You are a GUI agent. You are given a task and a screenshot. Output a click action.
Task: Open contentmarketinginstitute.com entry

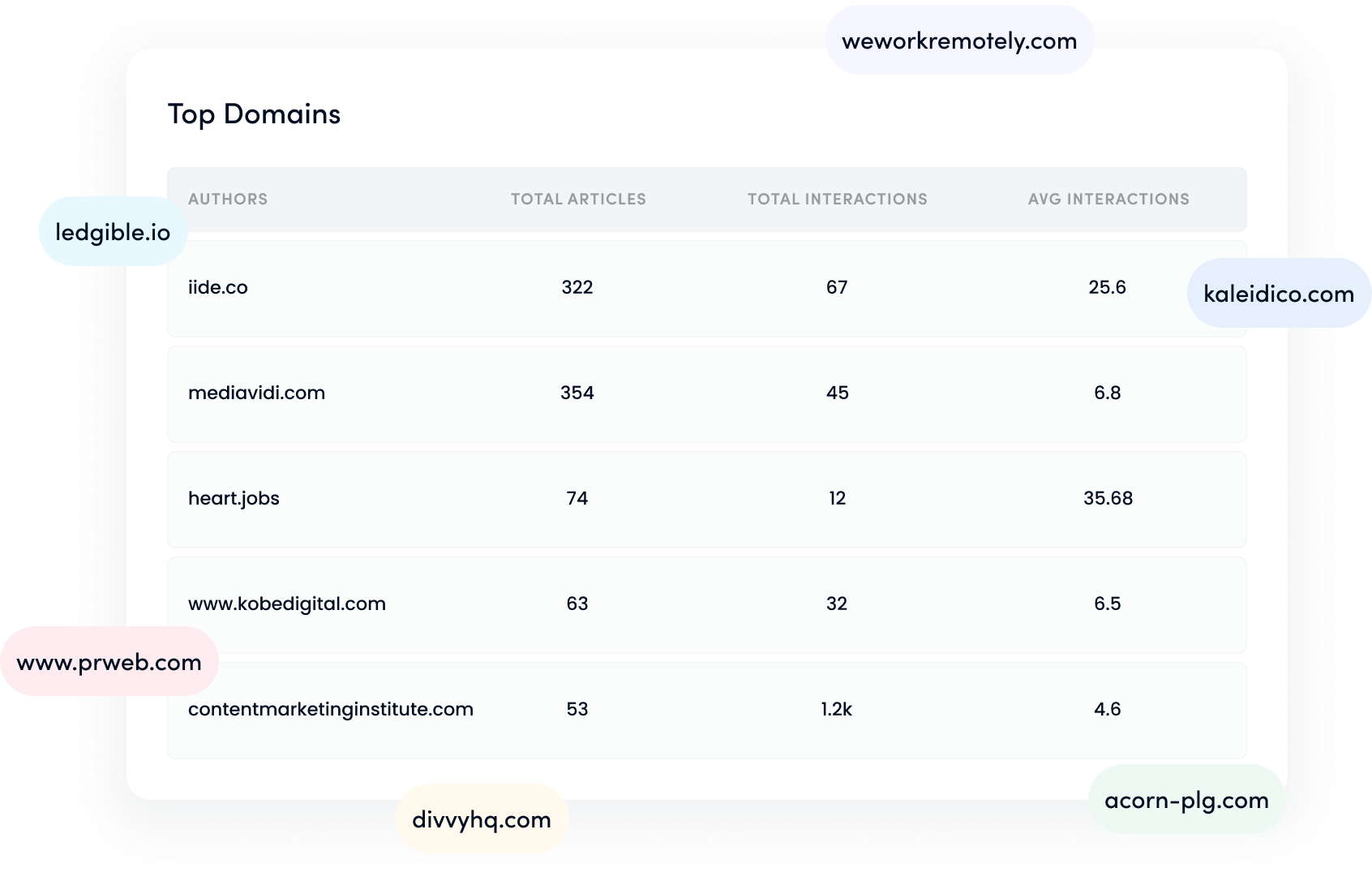pyautogui.click(x=331, y=709)
